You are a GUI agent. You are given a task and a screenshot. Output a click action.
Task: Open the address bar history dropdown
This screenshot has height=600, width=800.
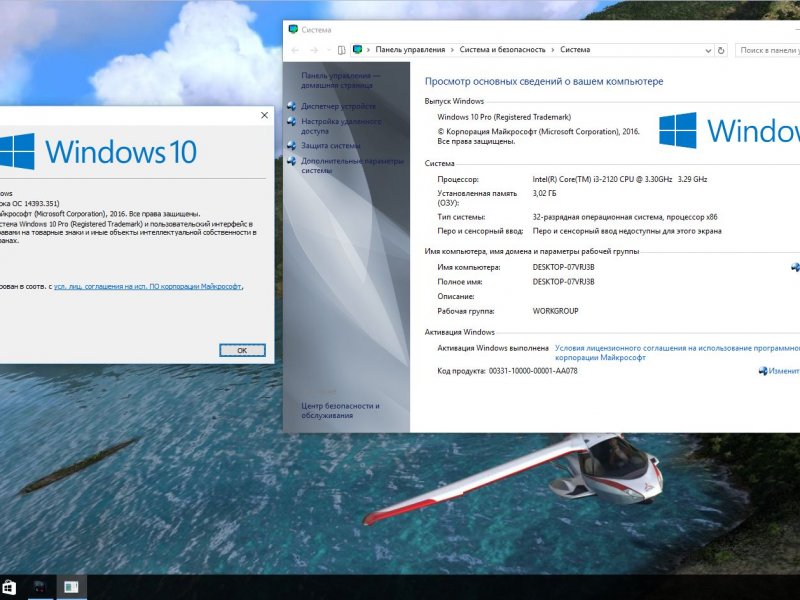click(x=708, y=51)
